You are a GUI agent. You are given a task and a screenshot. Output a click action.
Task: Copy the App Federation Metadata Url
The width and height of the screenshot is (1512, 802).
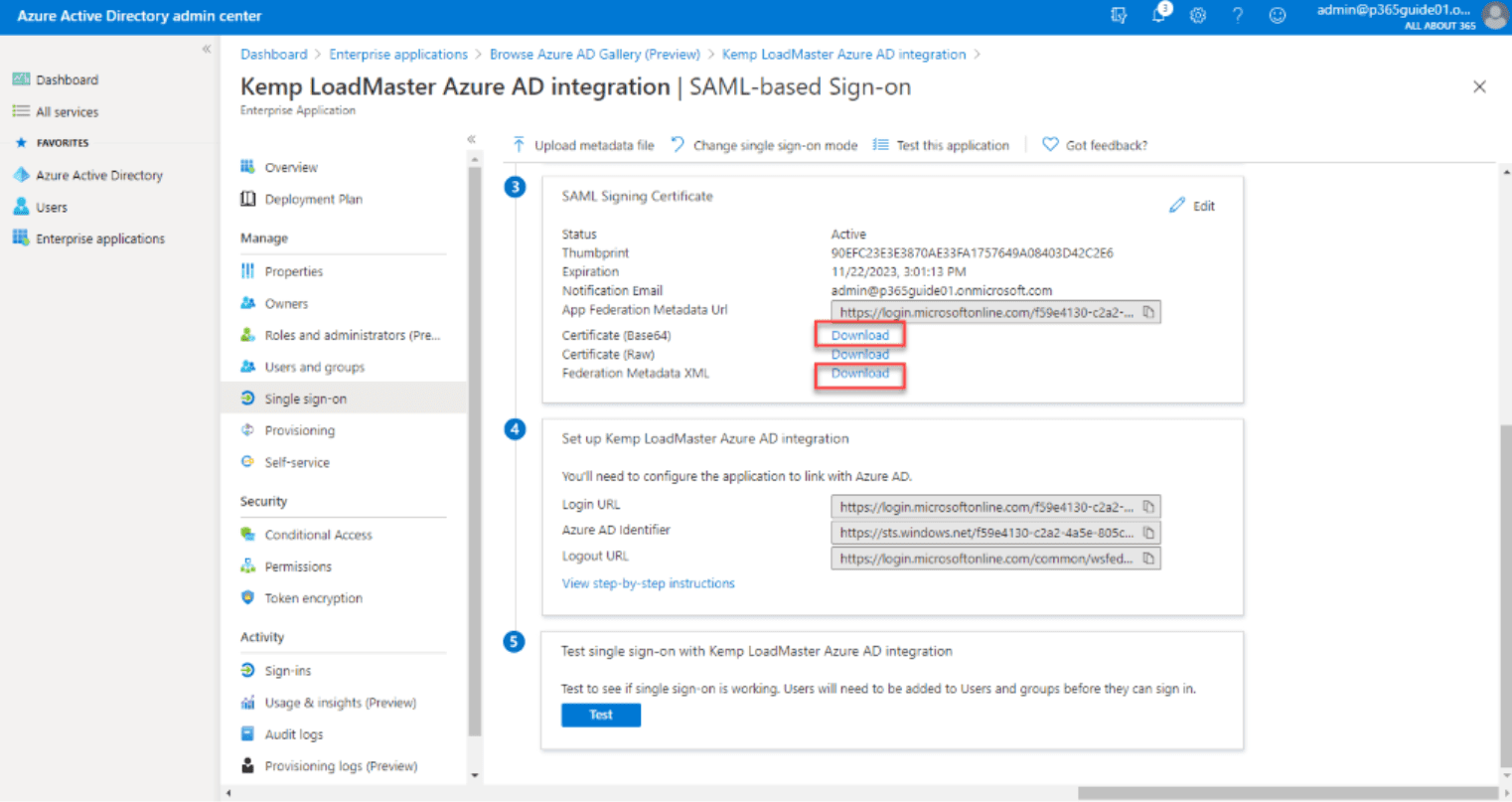click(1148, 312)
